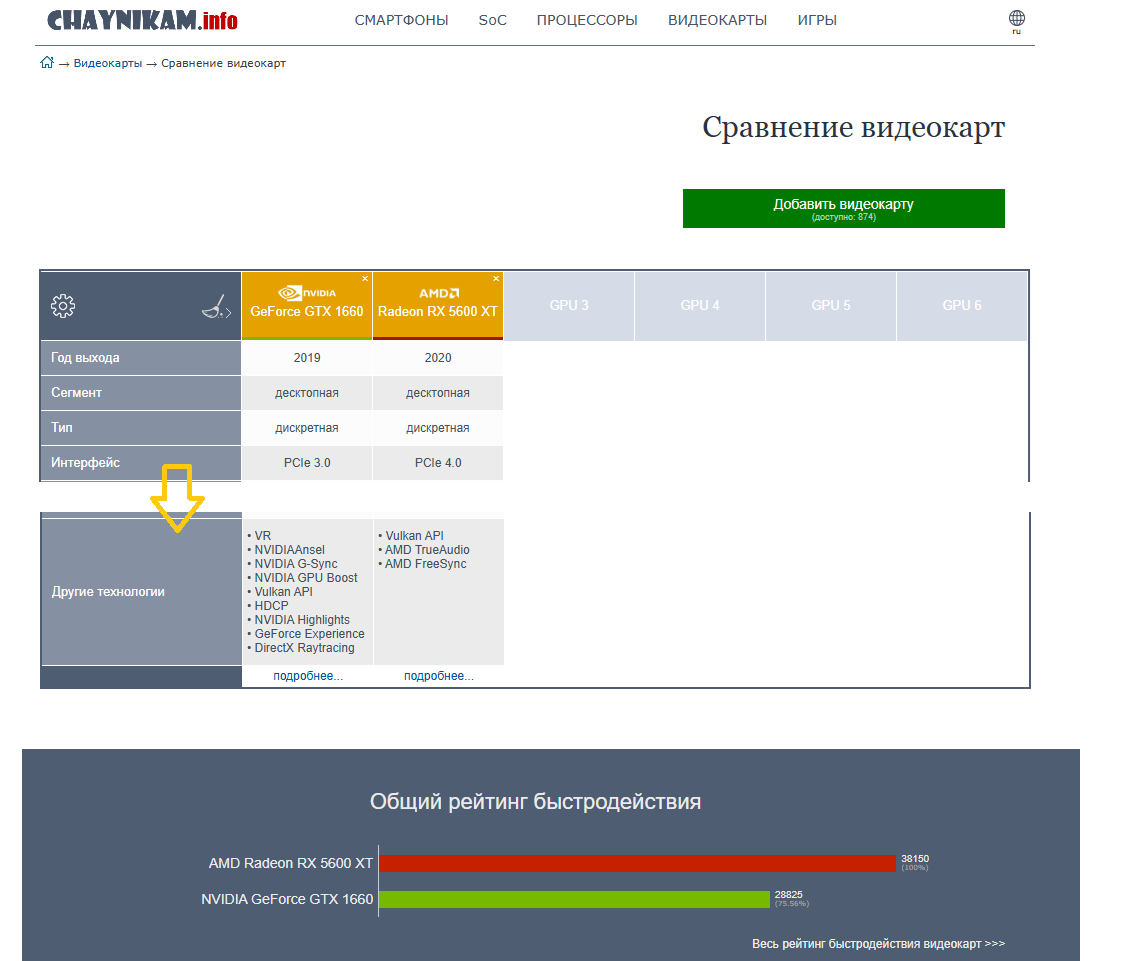This screenshot has width=1146, height=961.
Task: Select the empty GPU 4 slot
Action: [699, 305]
